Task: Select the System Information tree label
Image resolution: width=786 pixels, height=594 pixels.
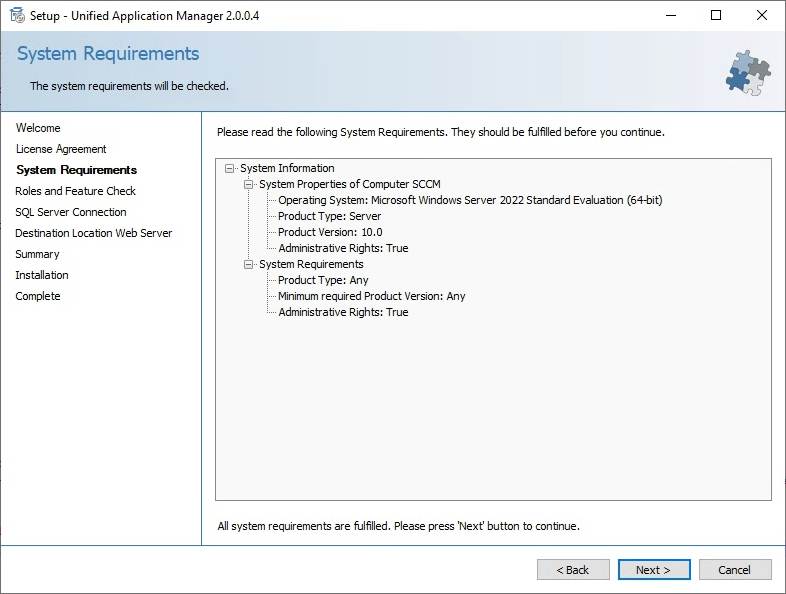Action: click(x=287, y=168)
